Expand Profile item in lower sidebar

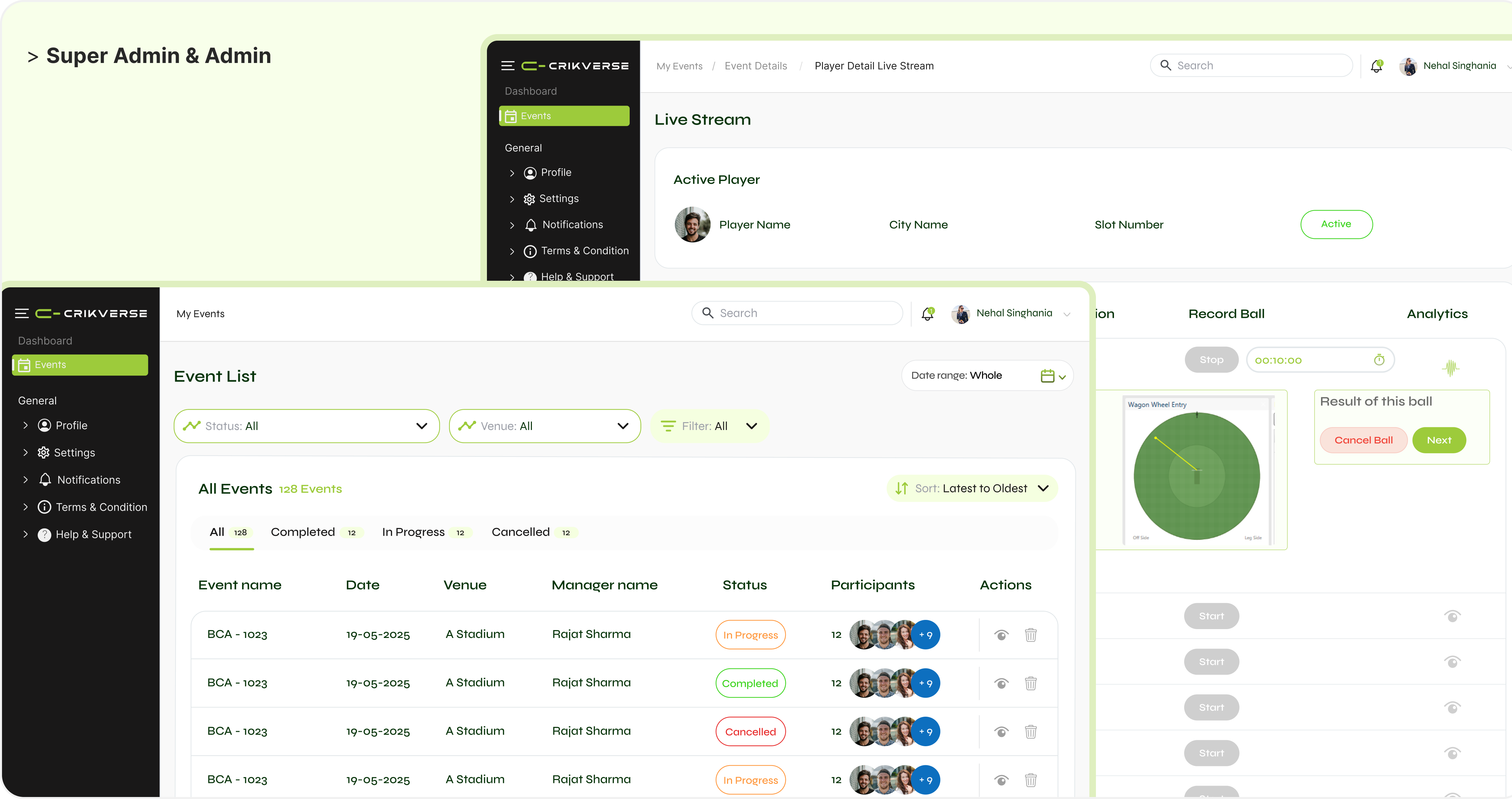tap(25, 425)
